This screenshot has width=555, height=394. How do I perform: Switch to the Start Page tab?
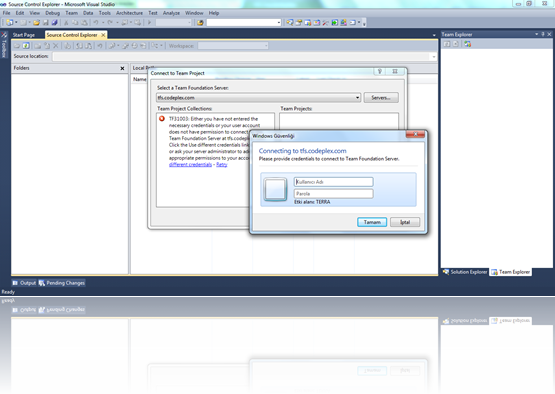24,35
